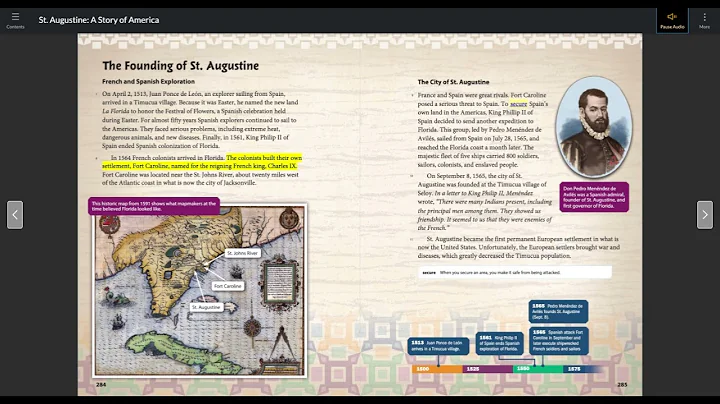Click the book title 'St. Augustine: A Story of America'

[x=99, y=20]
